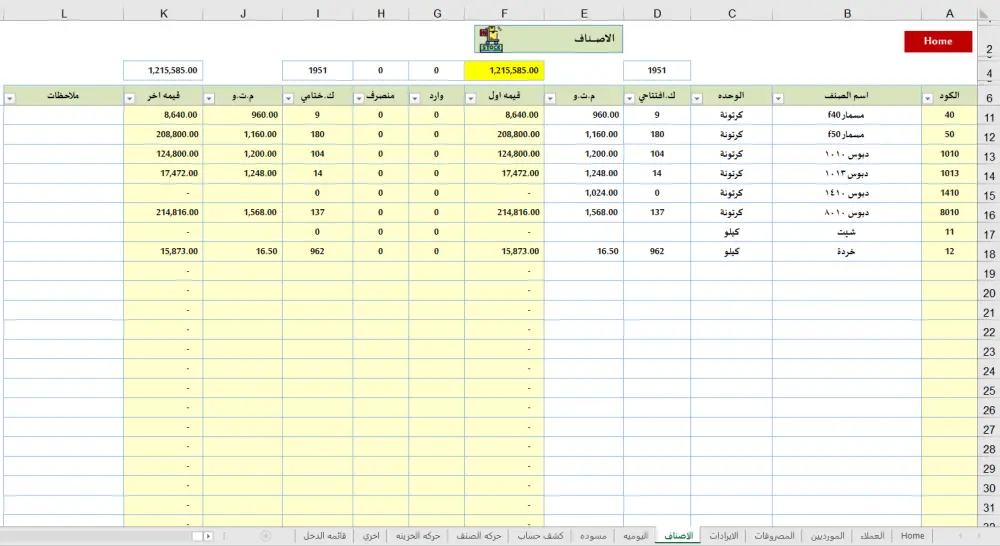The image size is (1000, 546).
Task: Click the 214,816.00 value in the قيمه اول column
Action: [x=504, y=212]
